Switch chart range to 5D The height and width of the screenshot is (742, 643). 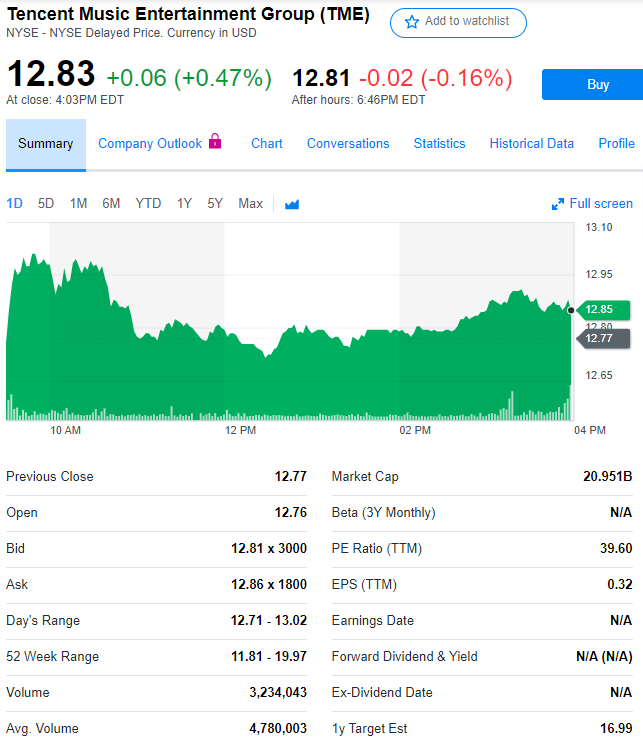tap(46, 204)
